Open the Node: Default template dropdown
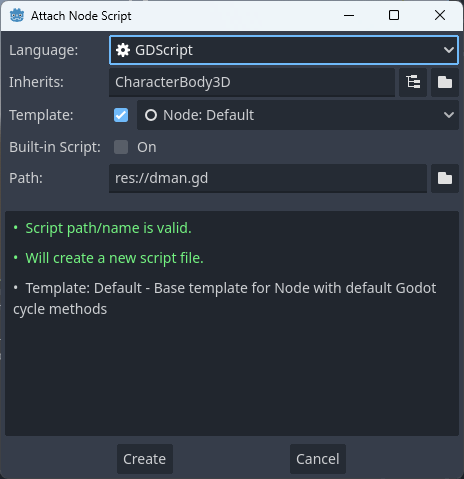The height and width of the screenshot is (479, 464). [x=298, y=115]
